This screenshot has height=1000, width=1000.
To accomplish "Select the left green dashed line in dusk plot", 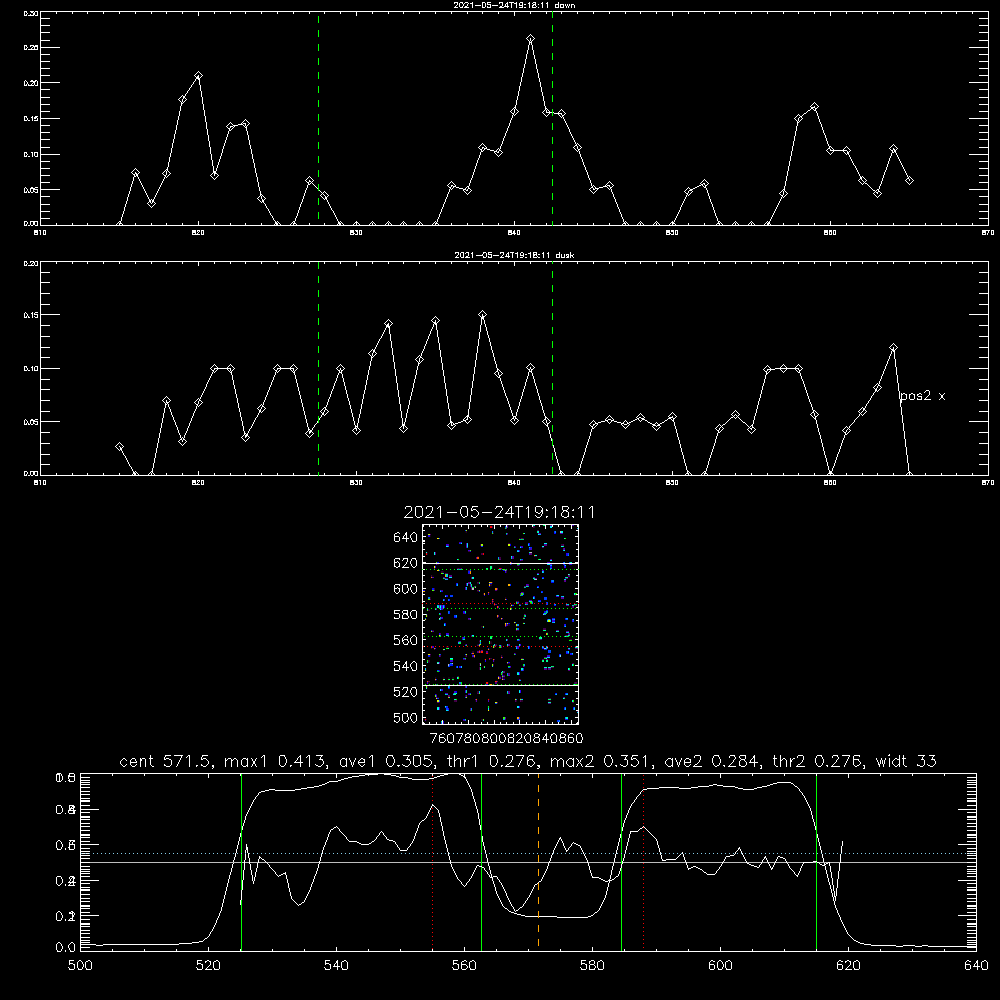I will tap(318, 368).
